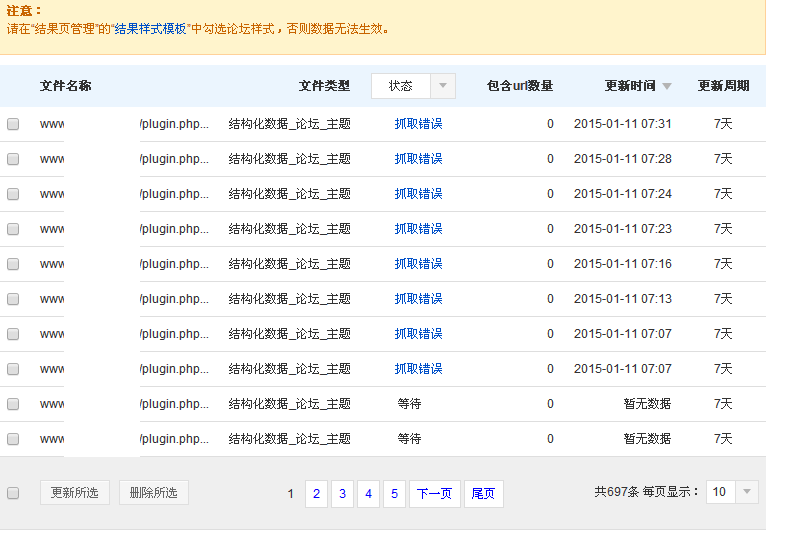
Task: Open 抓取错误 status for the 07:31 row
Action: click(x=418, y=124)
